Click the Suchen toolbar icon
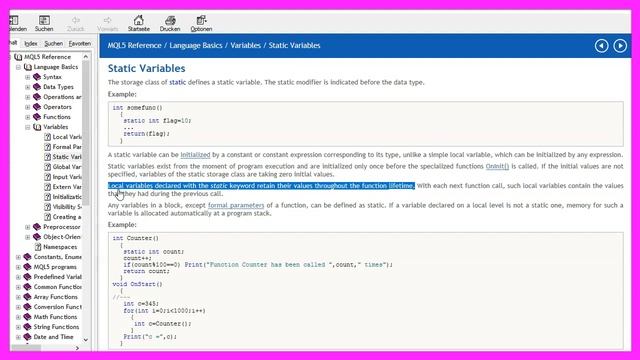 pyautogui.click(x=44, y=20)
